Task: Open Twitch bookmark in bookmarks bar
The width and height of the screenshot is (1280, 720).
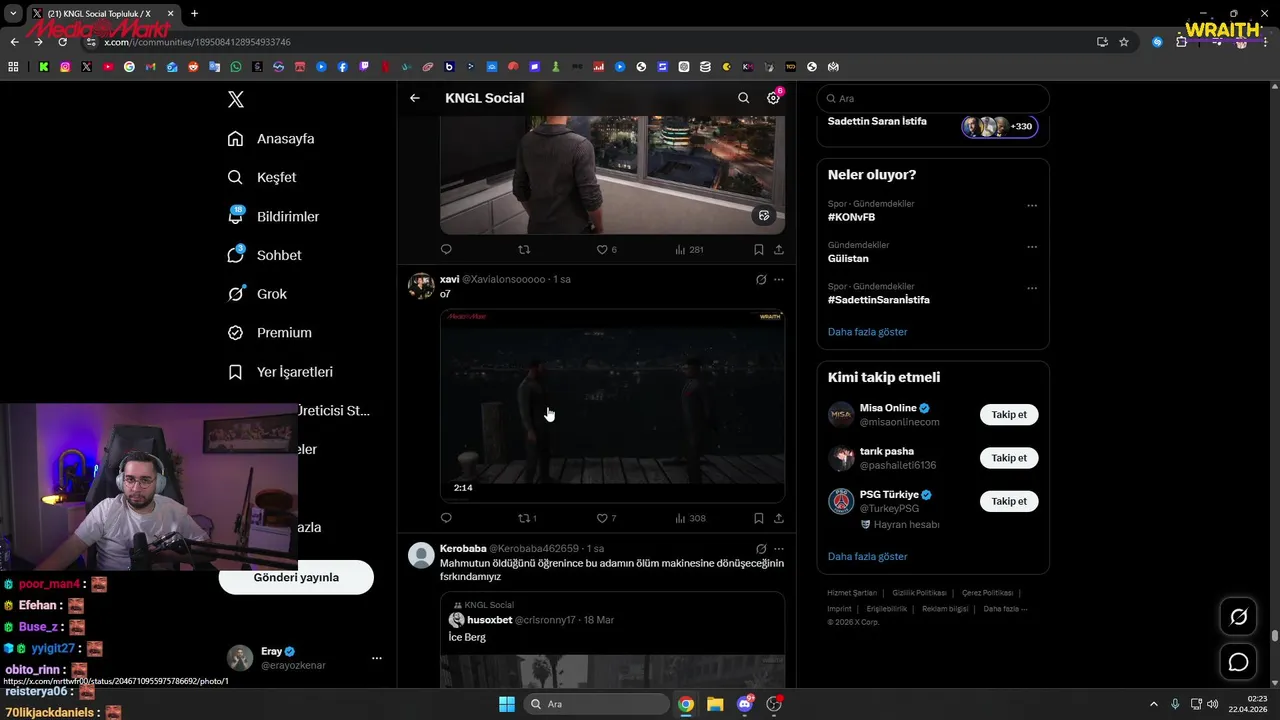Action: click(x=364, y=67)
